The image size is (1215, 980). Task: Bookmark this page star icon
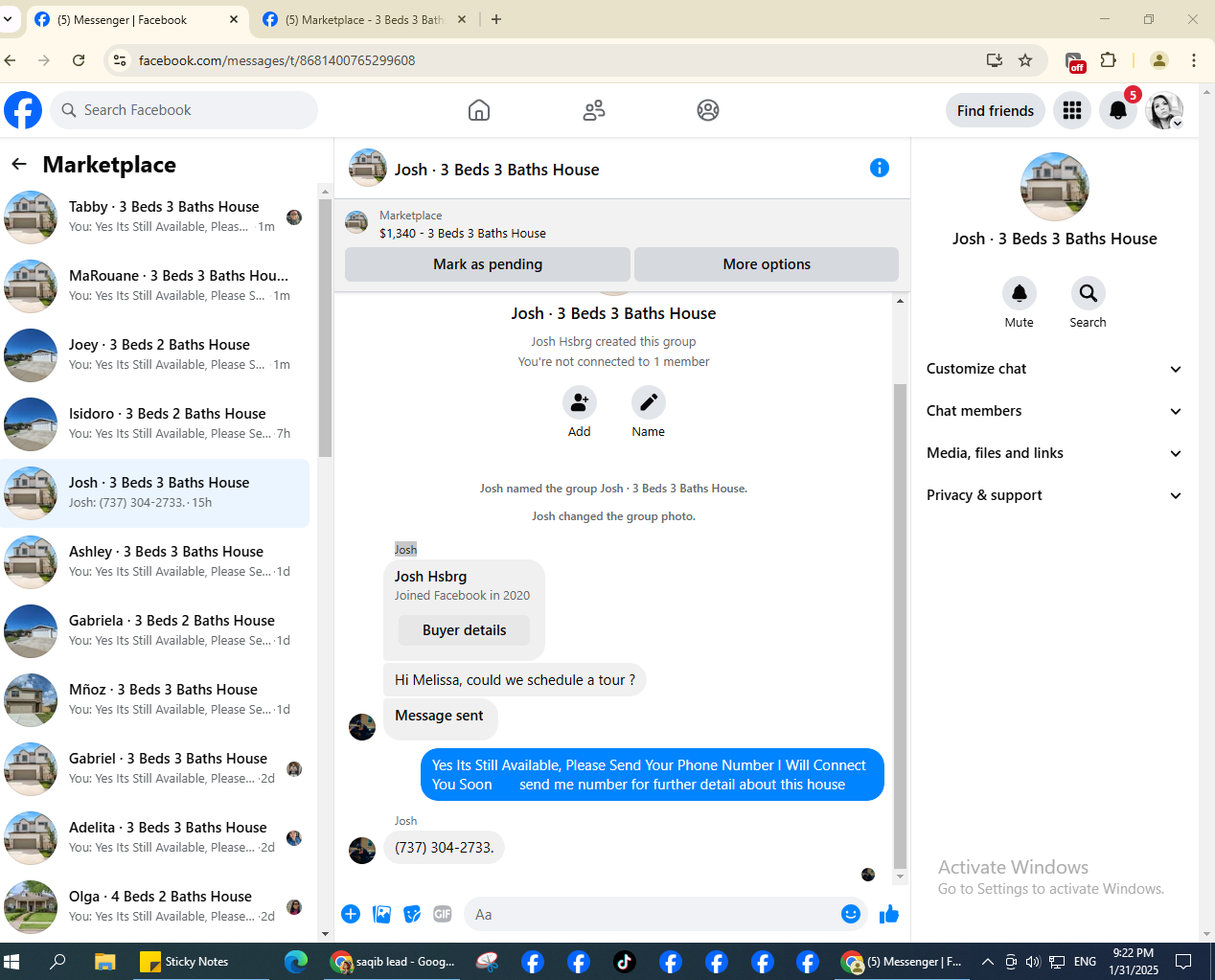[1025, 60]
